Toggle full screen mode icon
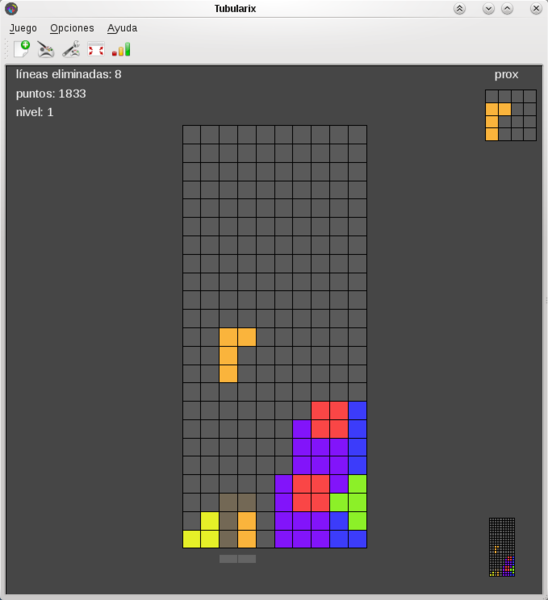Viewport: 548px width, 600px height. point(96,50)
